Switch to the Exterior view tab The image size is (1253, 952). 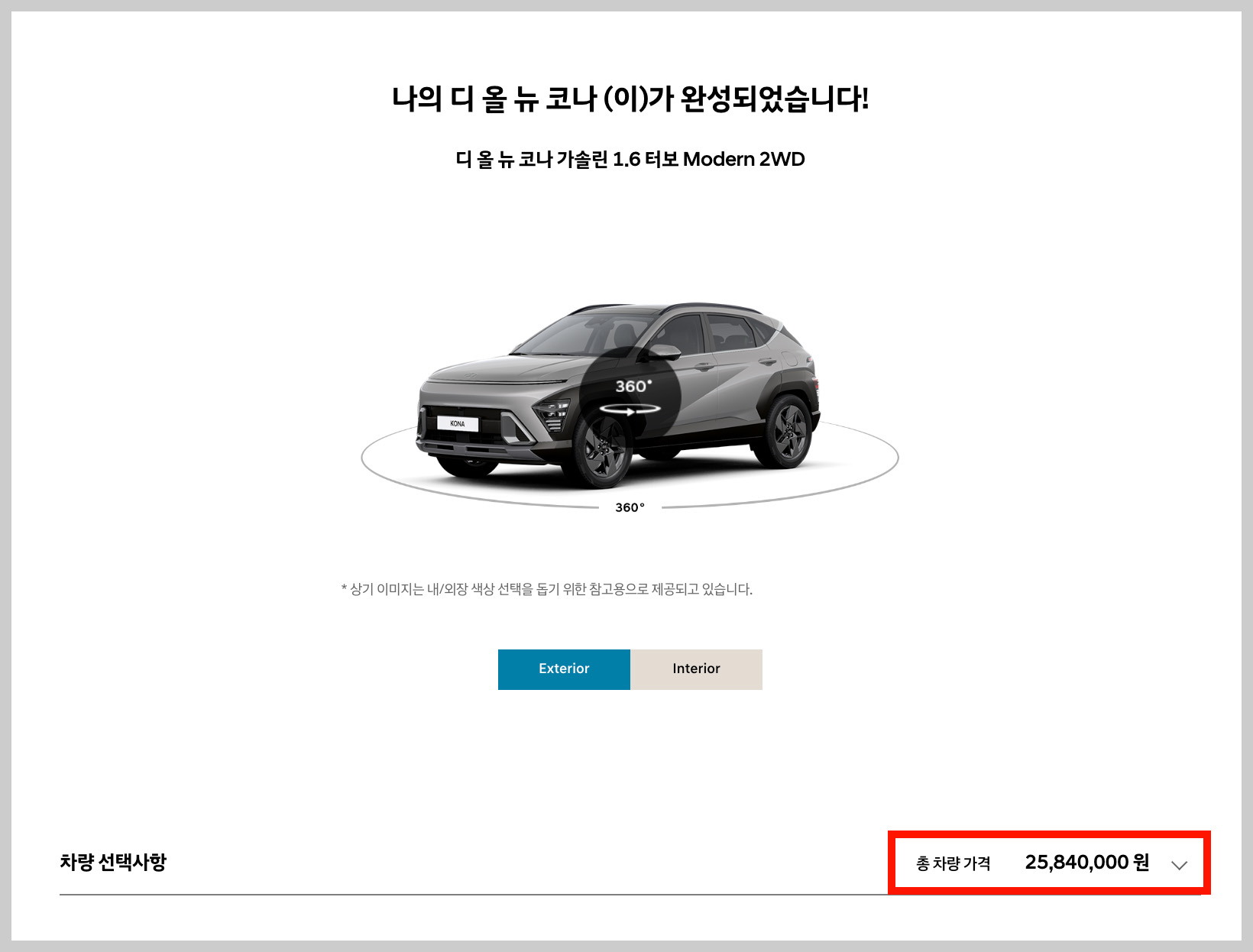coord(564,669)
